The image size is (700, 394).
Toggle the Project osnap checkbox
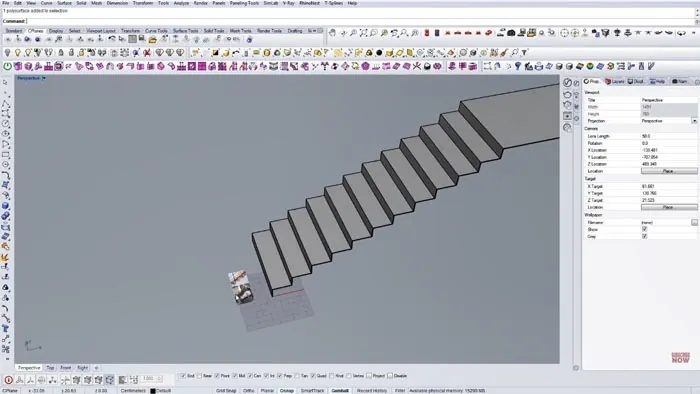369,376
